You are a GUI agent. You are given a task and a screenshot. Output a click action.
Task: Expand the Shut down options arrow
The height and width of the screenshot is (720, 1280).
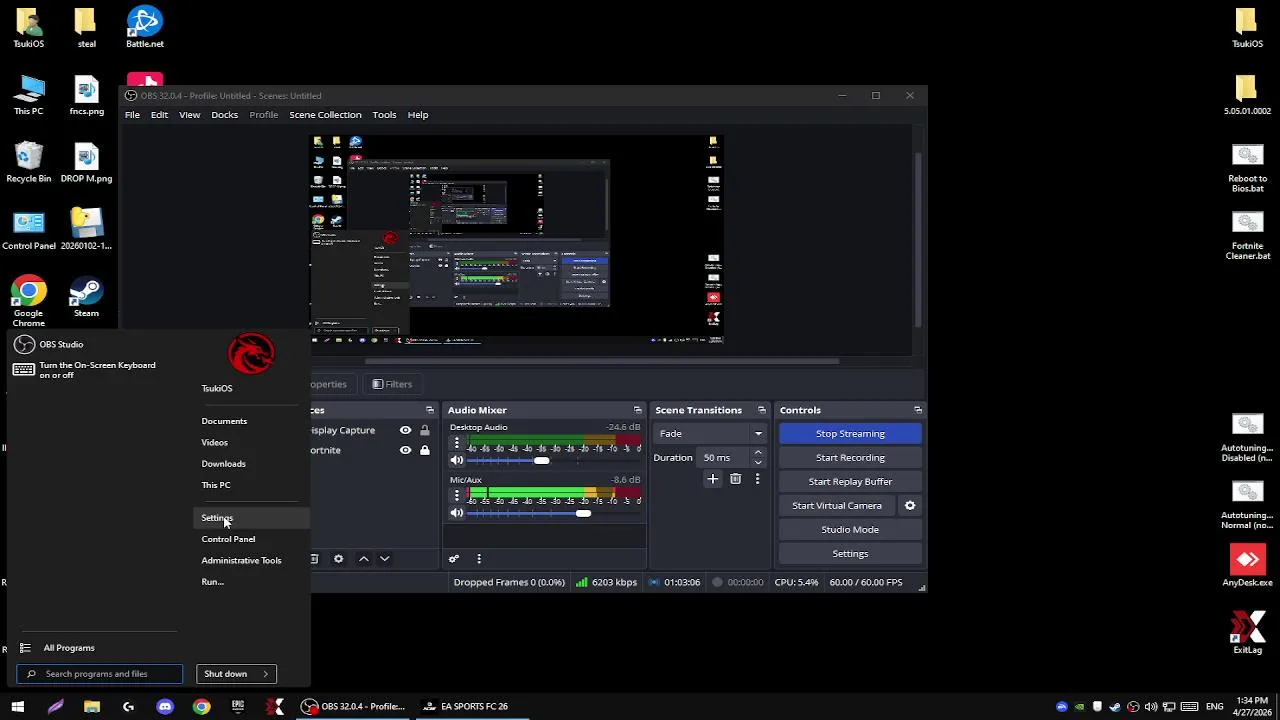pyautogui.click(x=266, y=674)
